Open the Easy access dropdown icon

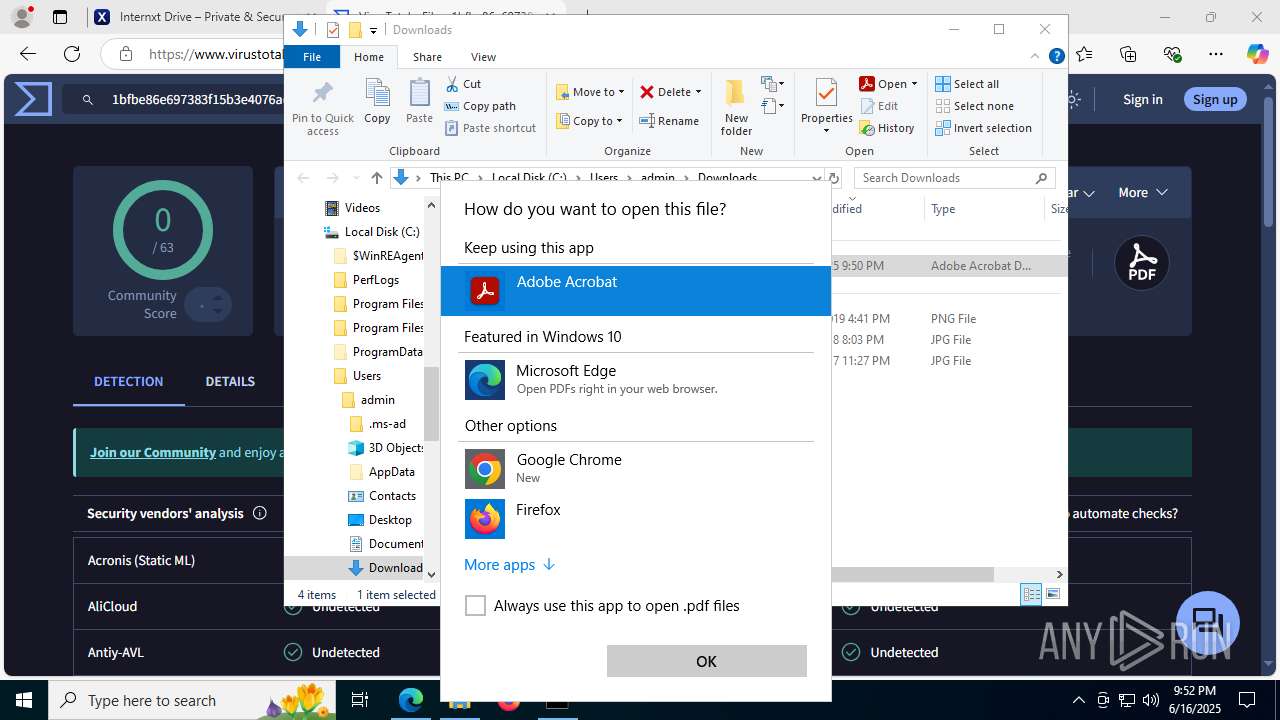click(771, 105)
